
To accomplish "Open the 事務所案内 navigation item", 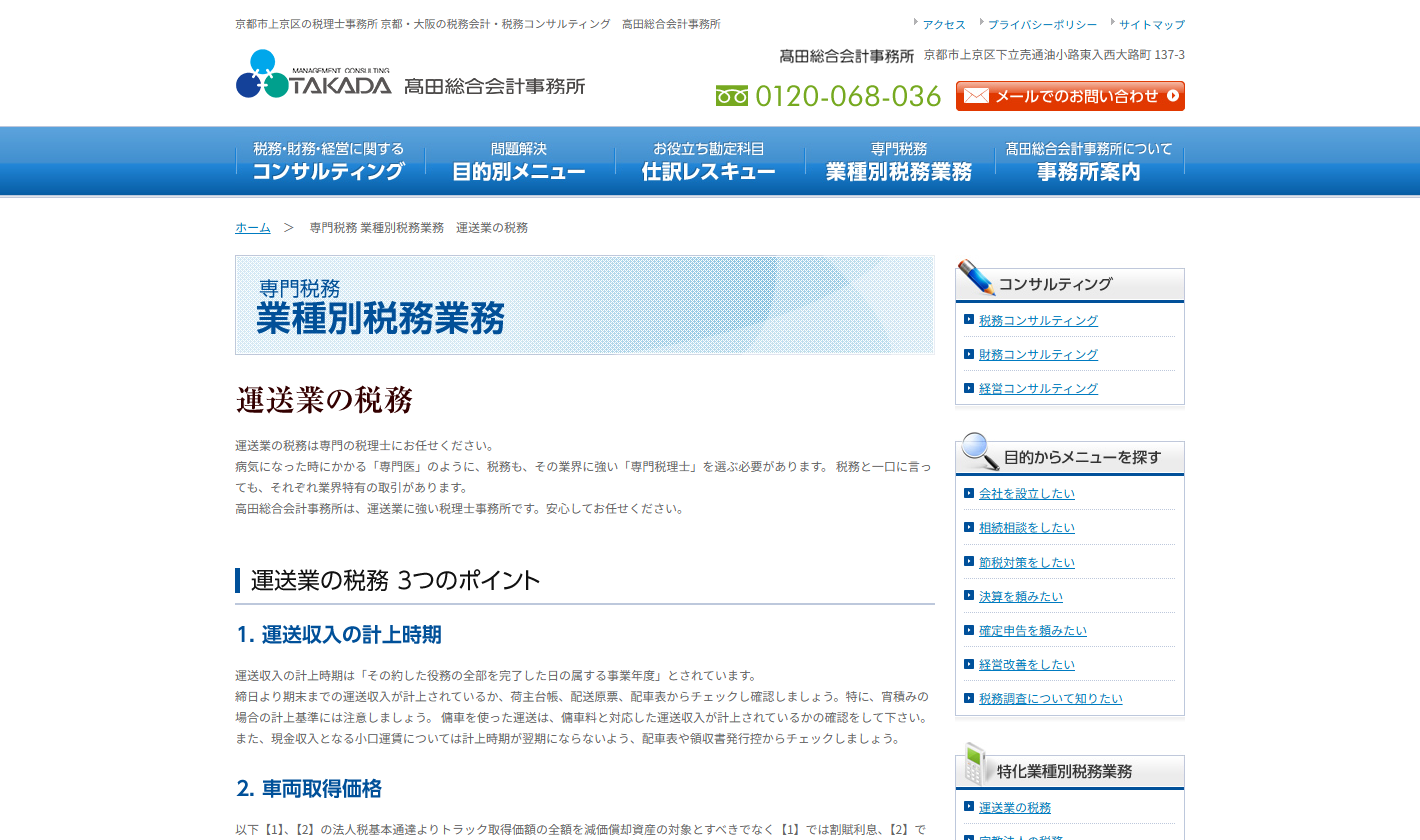I will [1090, 161].
